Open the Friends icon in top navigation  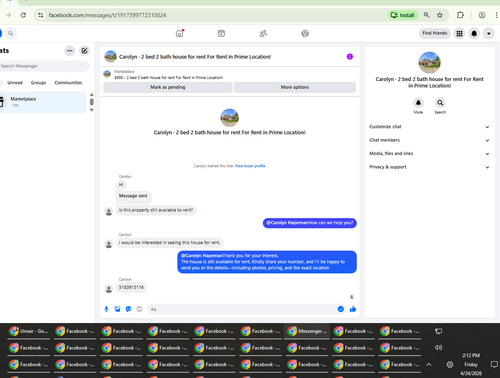tap(263, 33)
